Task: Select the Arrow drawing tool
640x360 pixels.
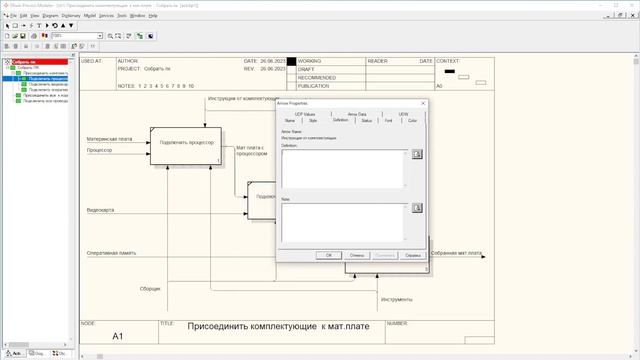Action: (23, 26)
